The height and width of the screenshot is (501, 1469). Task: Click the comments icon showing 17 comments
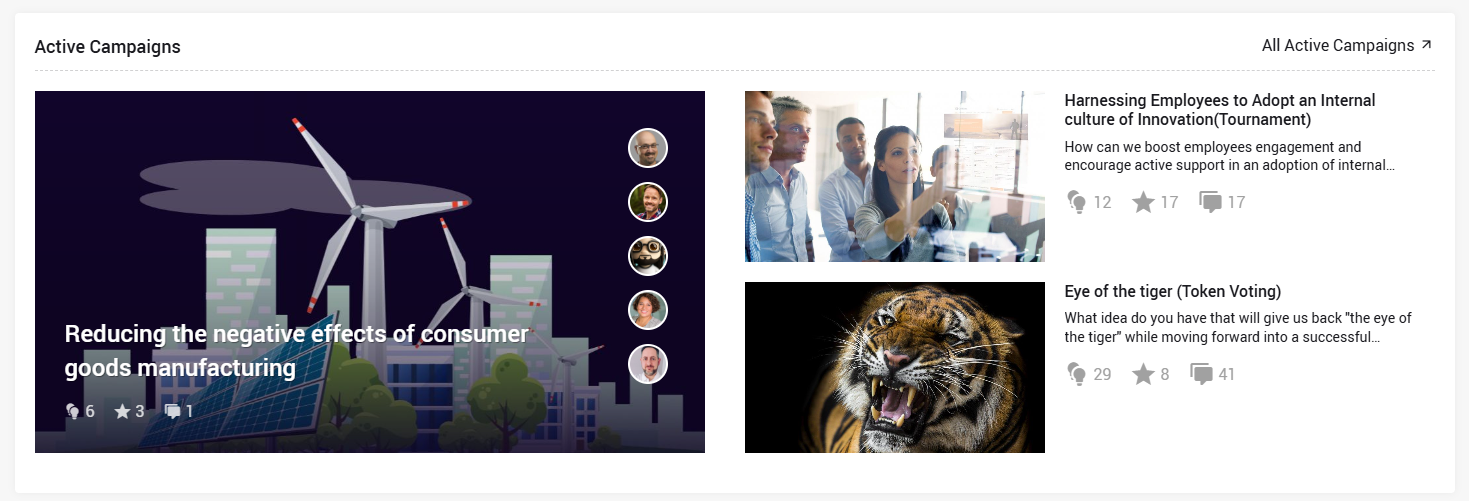click(1210, 203)
